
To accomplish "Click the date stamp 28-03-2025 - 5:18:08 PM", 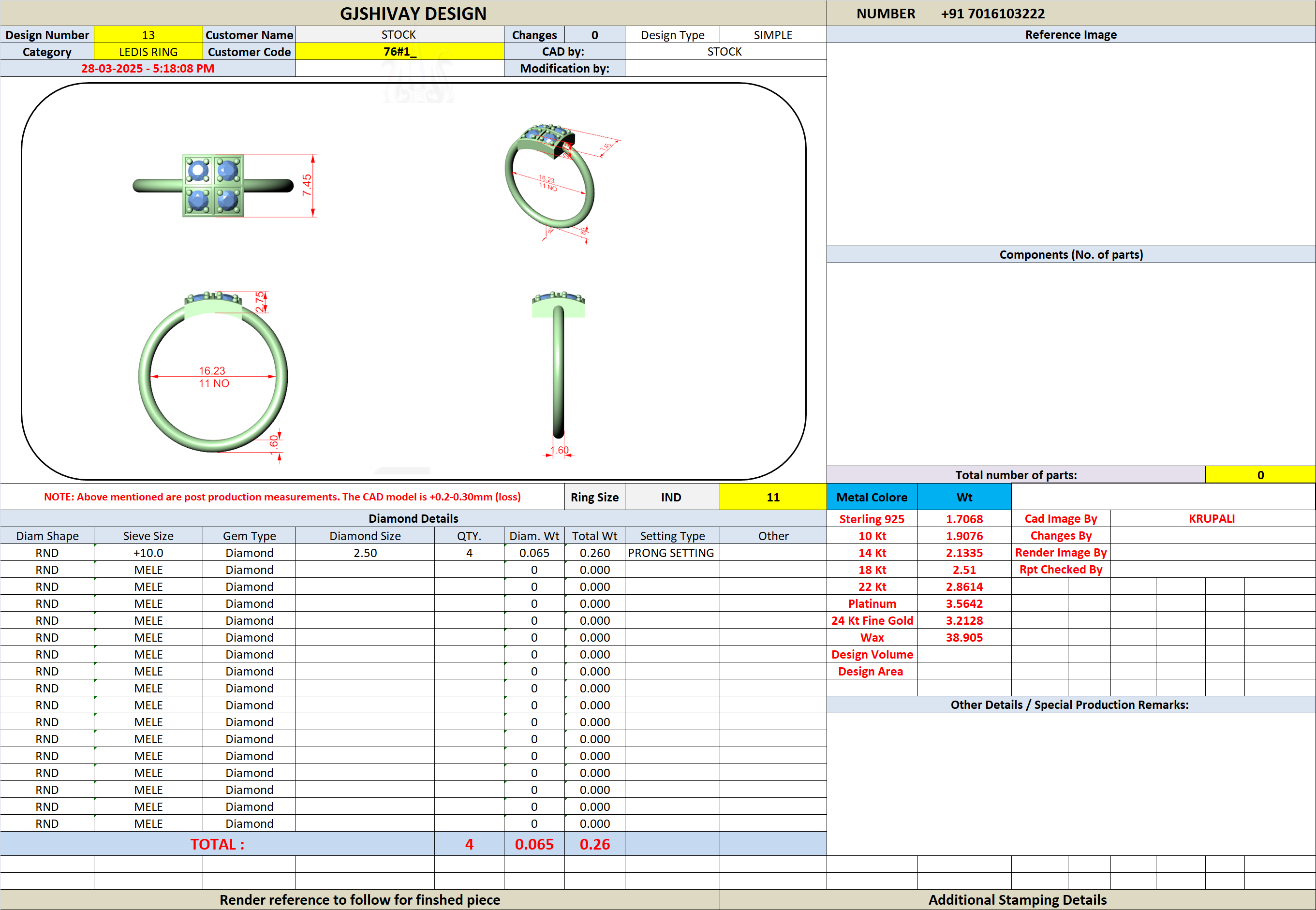I will point(148,69).
